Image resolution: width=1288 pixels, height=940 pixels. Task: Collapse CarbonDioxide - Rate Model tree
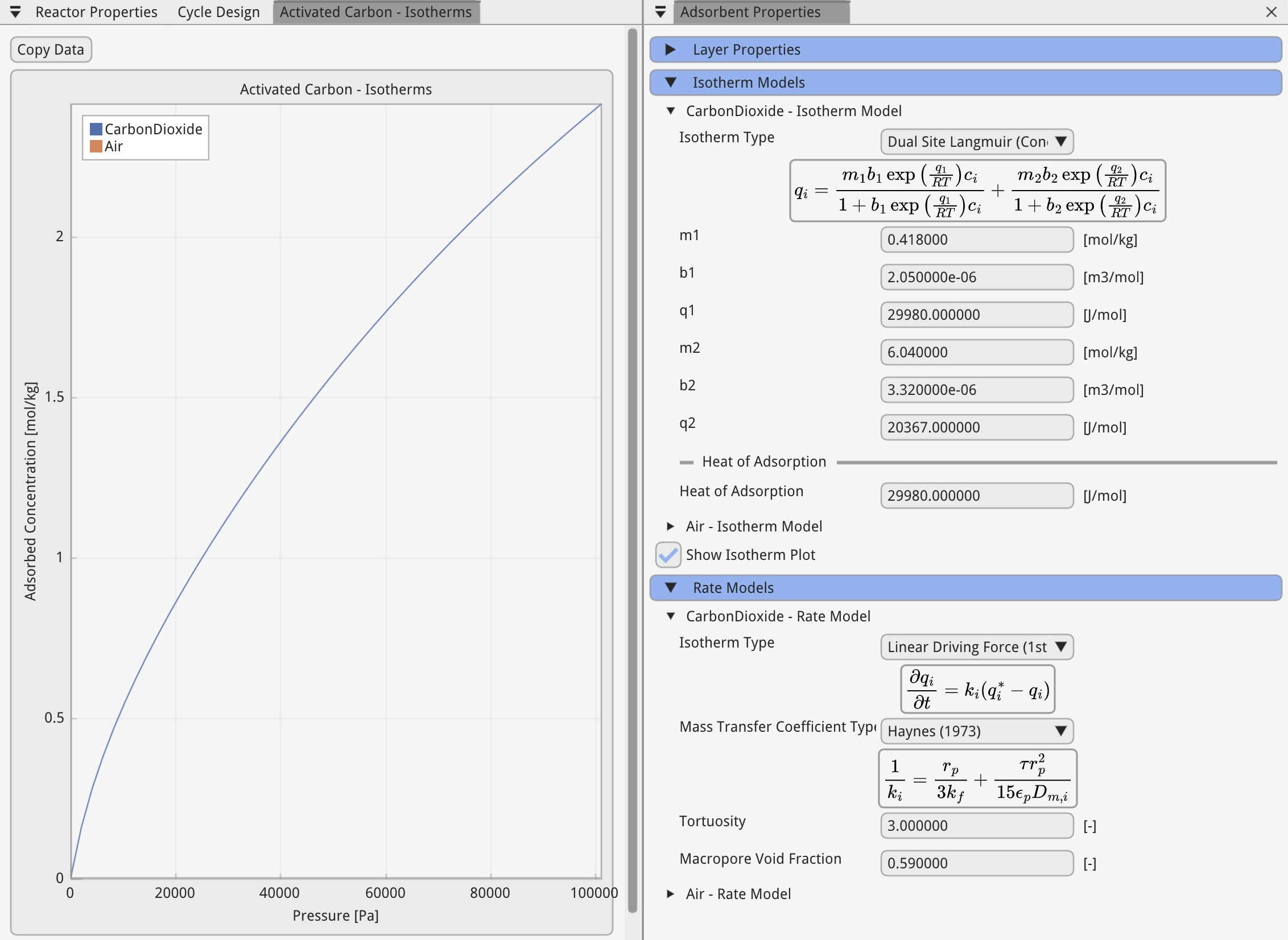pyautogui.click(x=671, y=616)
